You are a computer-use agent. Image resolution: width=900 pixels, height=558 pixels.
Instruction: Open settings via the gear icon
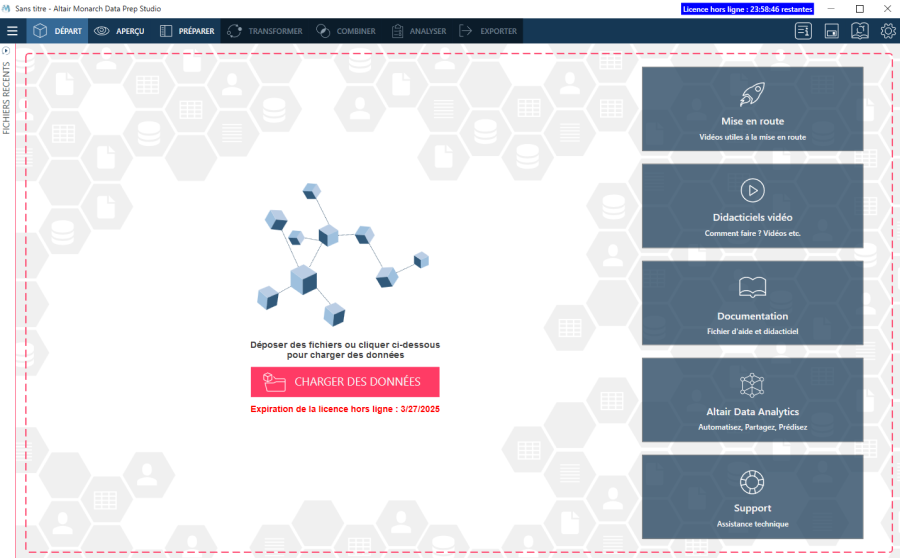point(887,31)
